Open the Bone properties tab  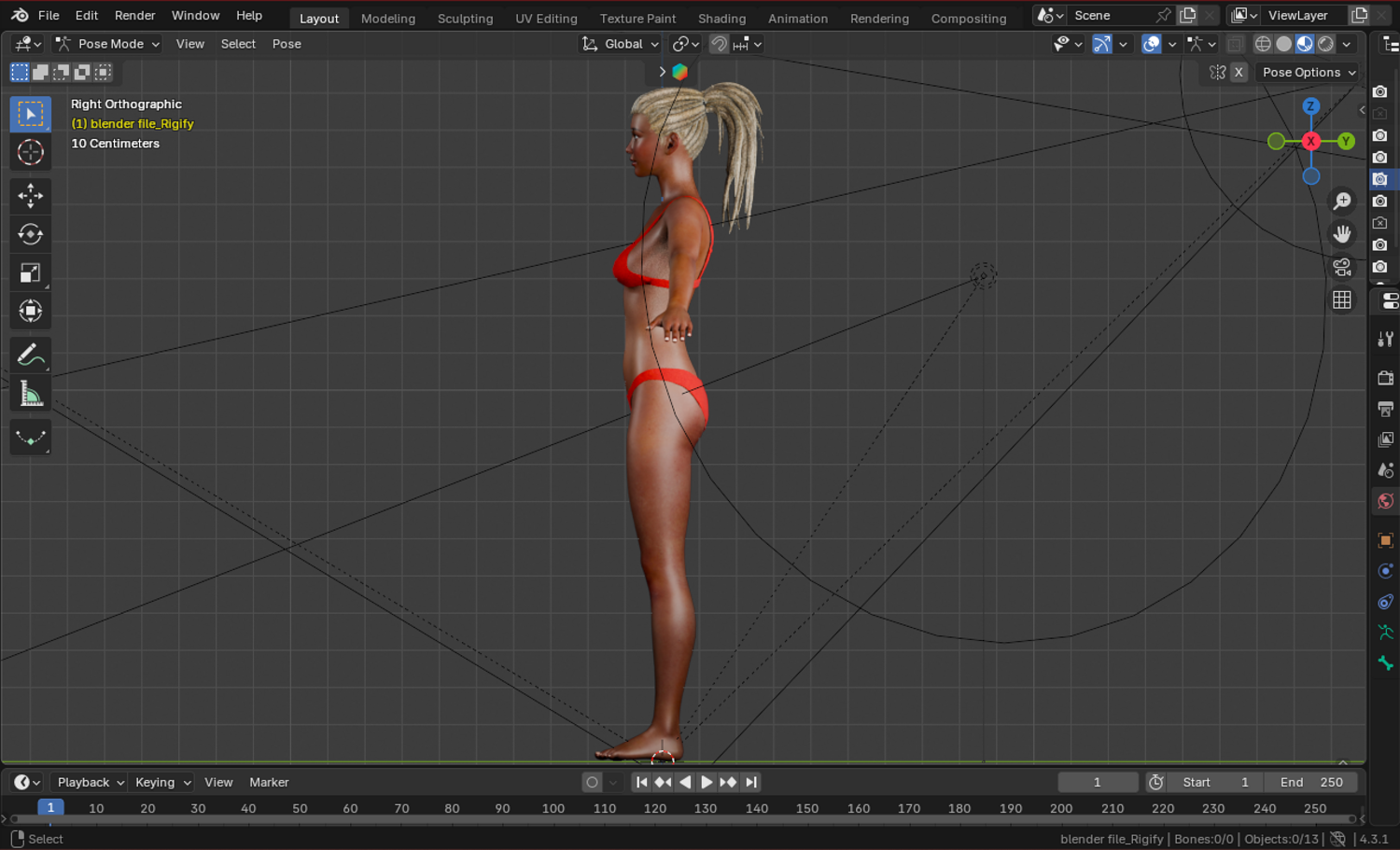[x=1386, y=663]
